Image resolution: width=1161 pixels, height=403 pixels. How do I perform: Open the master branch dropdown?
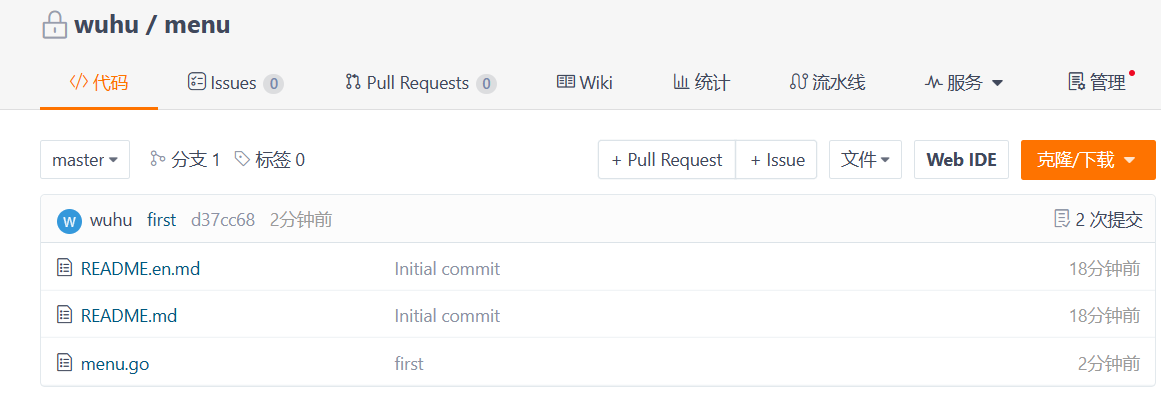pyautogui.click(x=85, y=160)
